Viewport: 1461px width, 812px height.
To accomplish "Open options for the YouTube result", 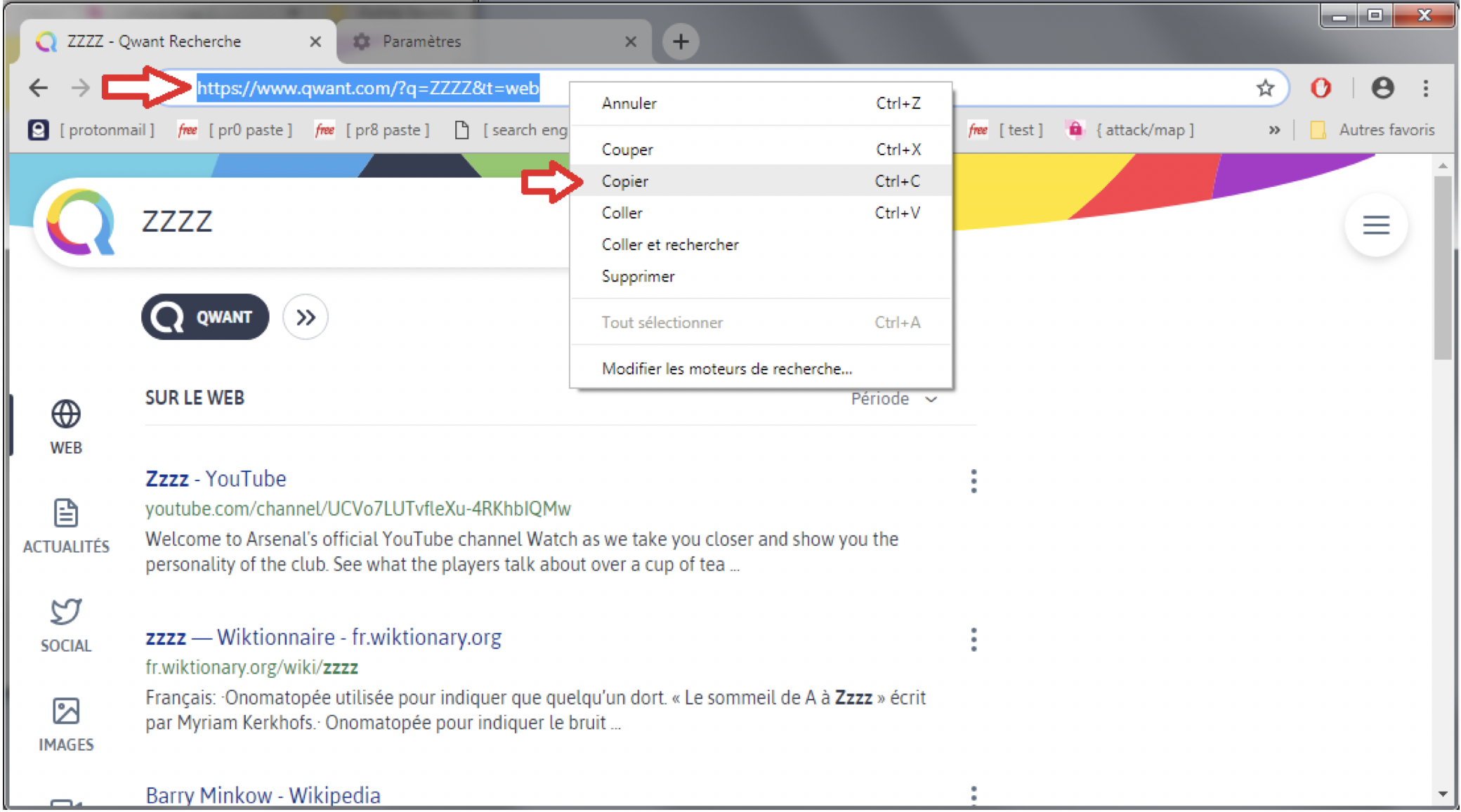I will (x=973, y=481).
